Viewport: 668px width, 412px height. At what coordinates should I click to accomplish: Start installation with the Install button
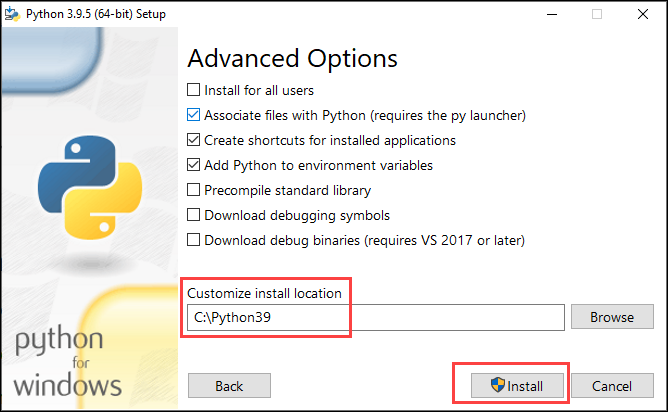click(517, 386)
